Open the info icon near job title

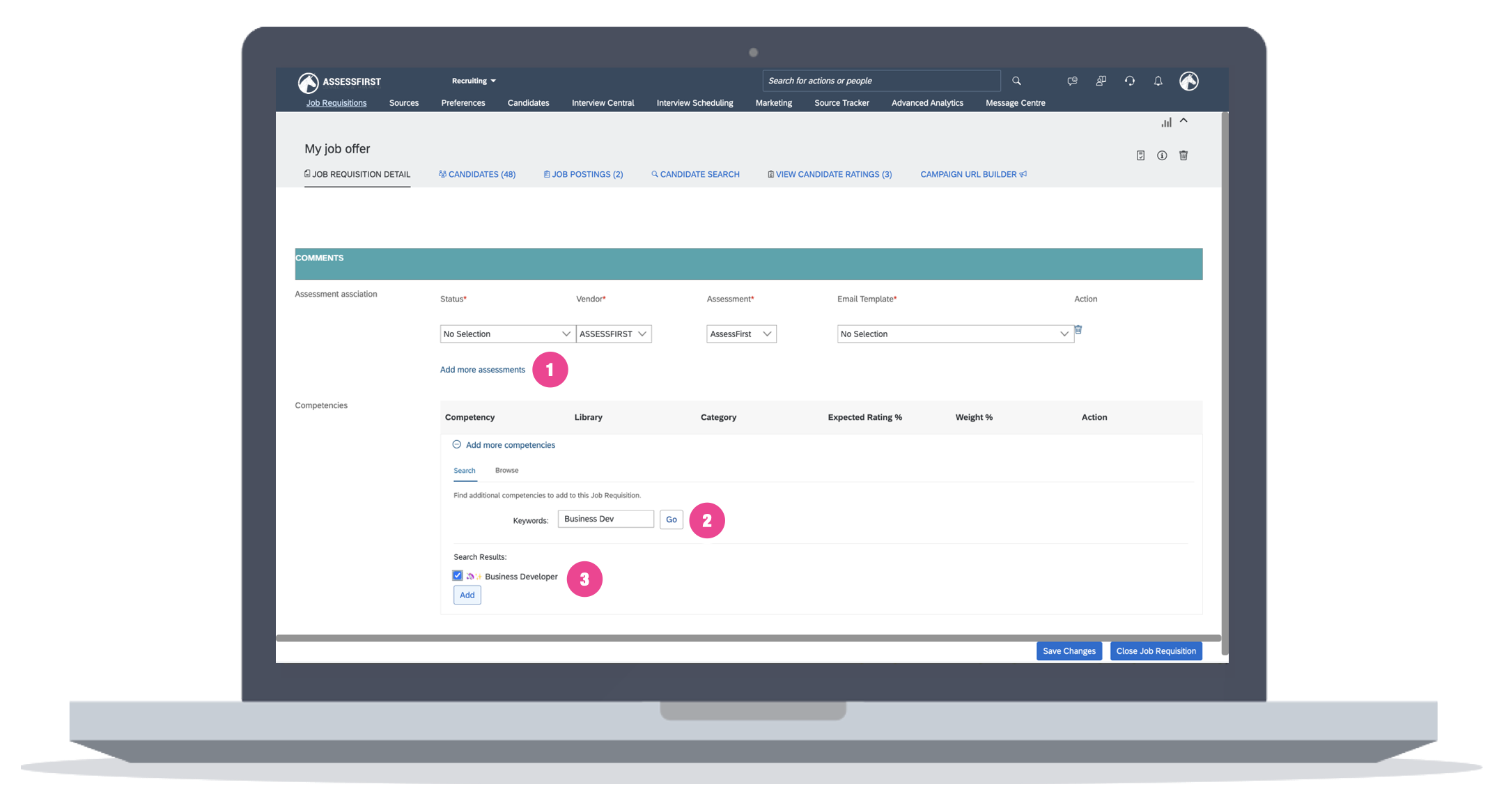(1161, 155)
